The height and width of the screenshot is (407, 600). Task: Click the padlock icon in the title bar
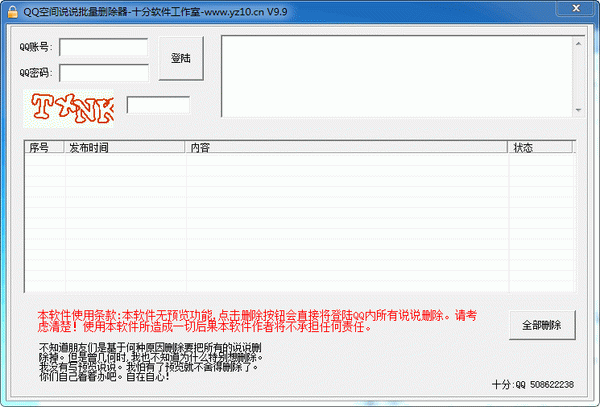tap(13, 11)
